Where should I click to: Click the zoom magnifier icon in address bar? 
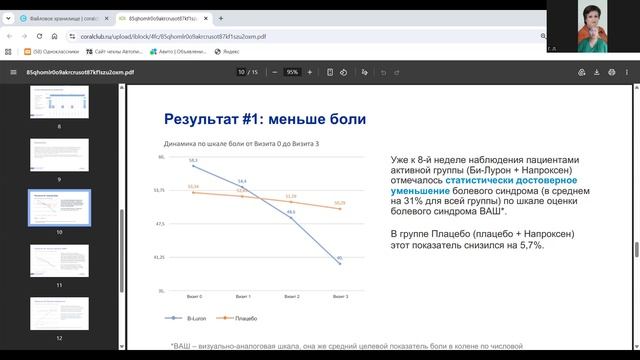click(543, 36)
